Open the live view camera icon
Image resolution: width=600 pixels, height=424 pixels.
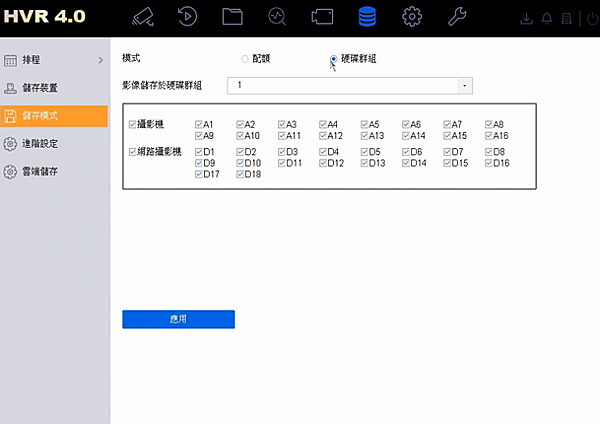point(143,17)
